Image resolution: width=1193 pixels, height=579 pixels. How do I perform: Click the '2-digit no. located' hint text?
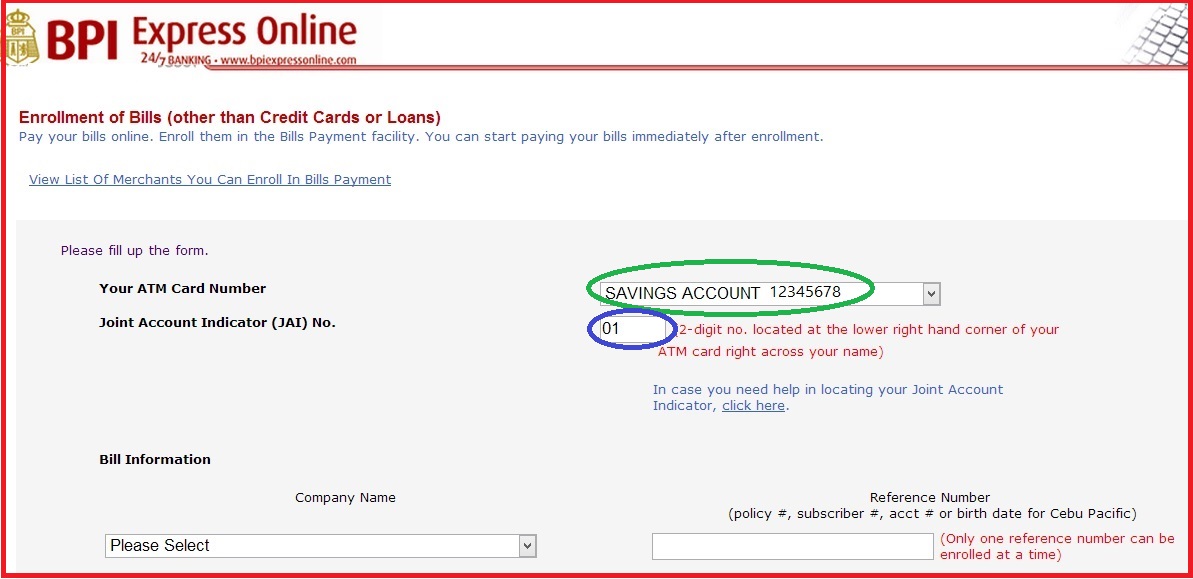click(858, 341)
